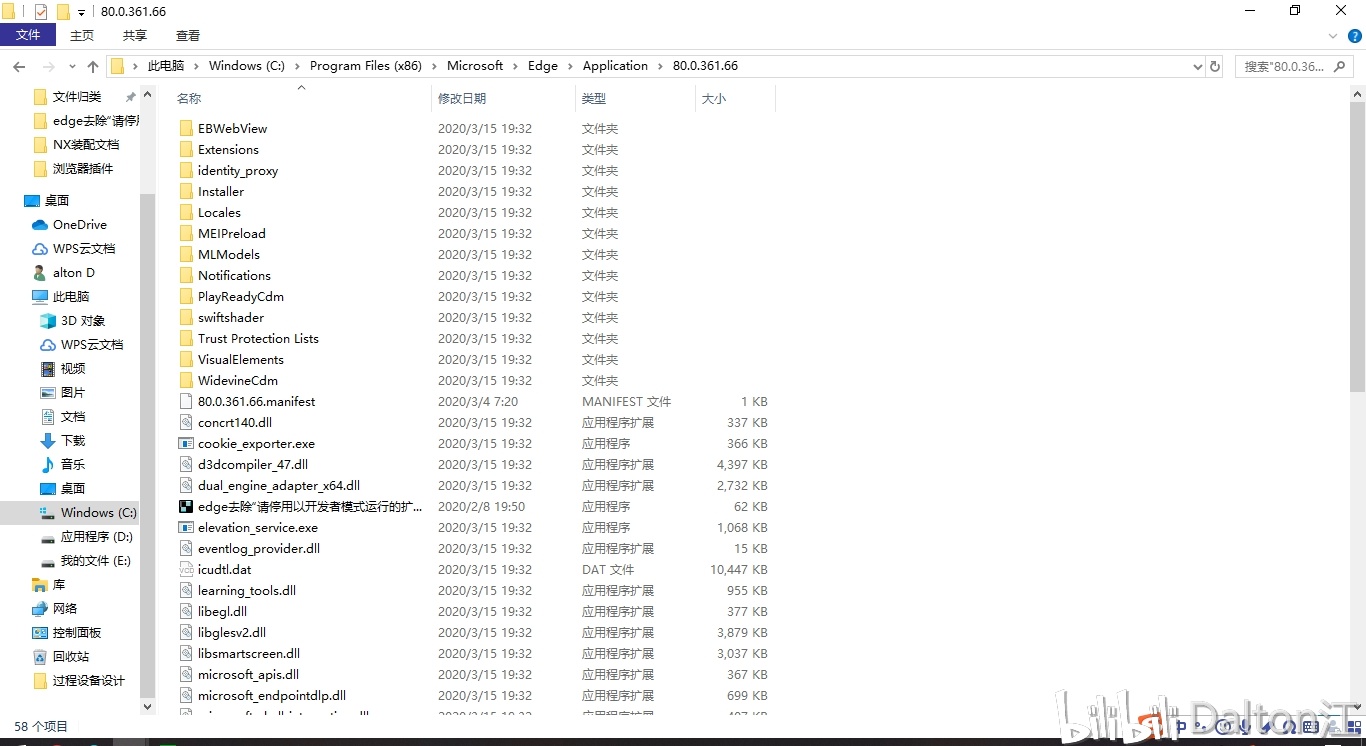Select d3dcompiler_47.dll in the list

(x=252, y=464)
